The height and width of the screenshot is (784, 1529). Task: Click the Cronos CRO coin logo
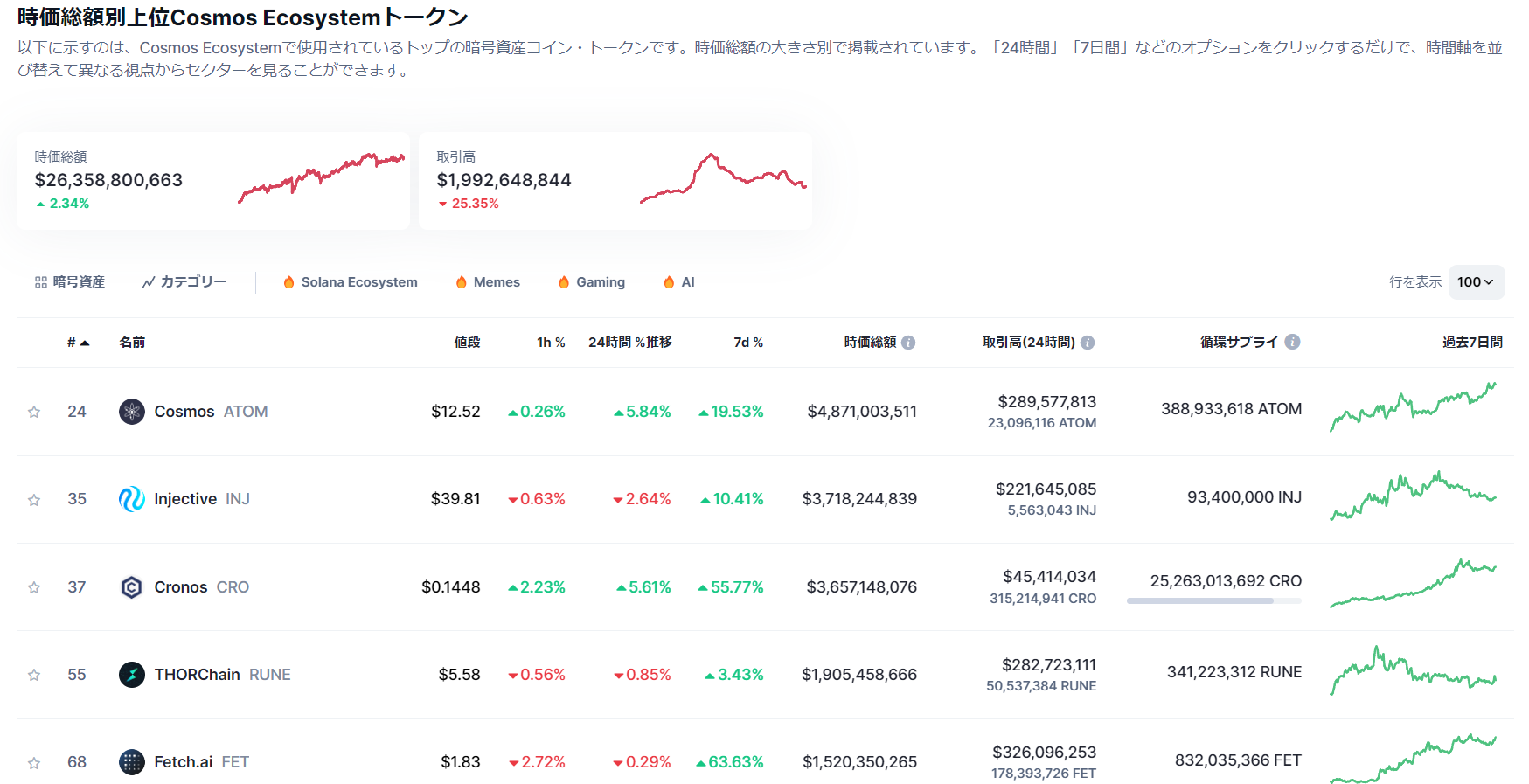click(x=131, y=587)
